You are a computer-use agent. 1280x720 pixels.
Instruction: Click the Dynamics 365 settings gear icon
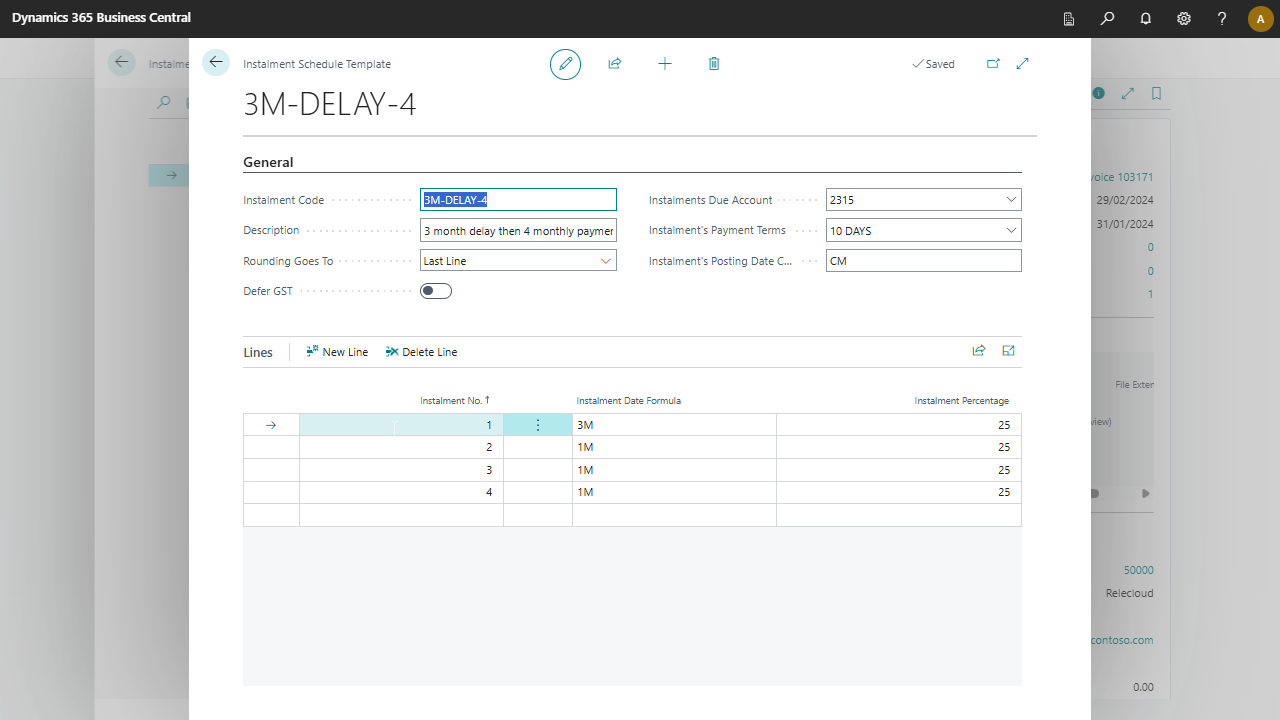coord(1184,18)
